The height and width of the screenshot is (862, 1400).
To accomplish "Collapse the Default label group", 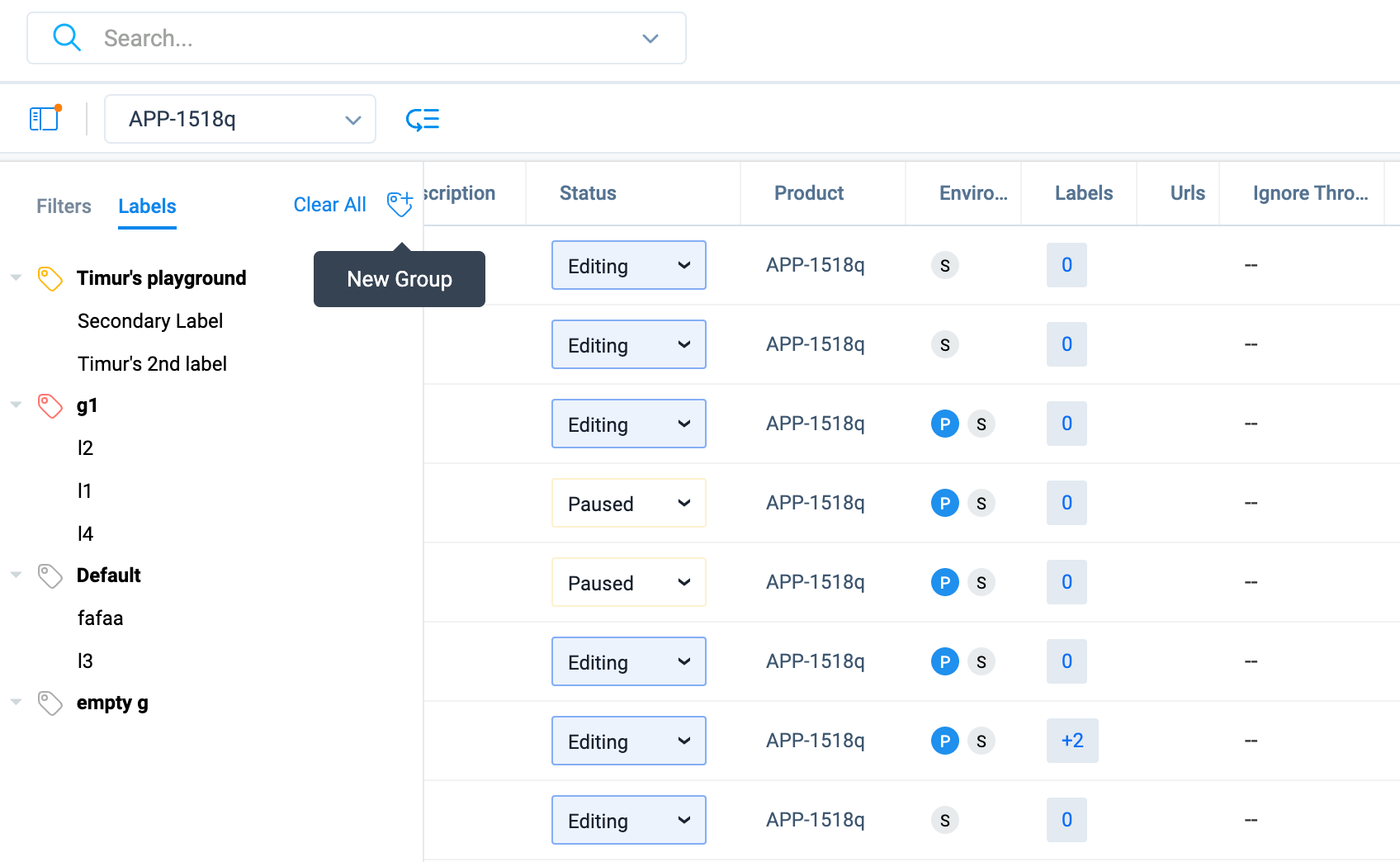I will pos(16,575).
